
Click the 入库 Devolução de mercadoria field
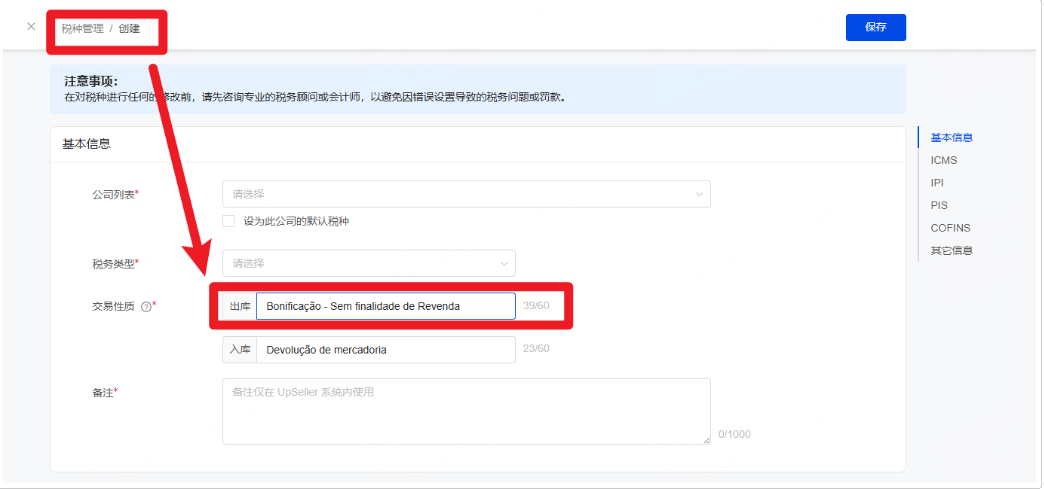coord(386,350)
